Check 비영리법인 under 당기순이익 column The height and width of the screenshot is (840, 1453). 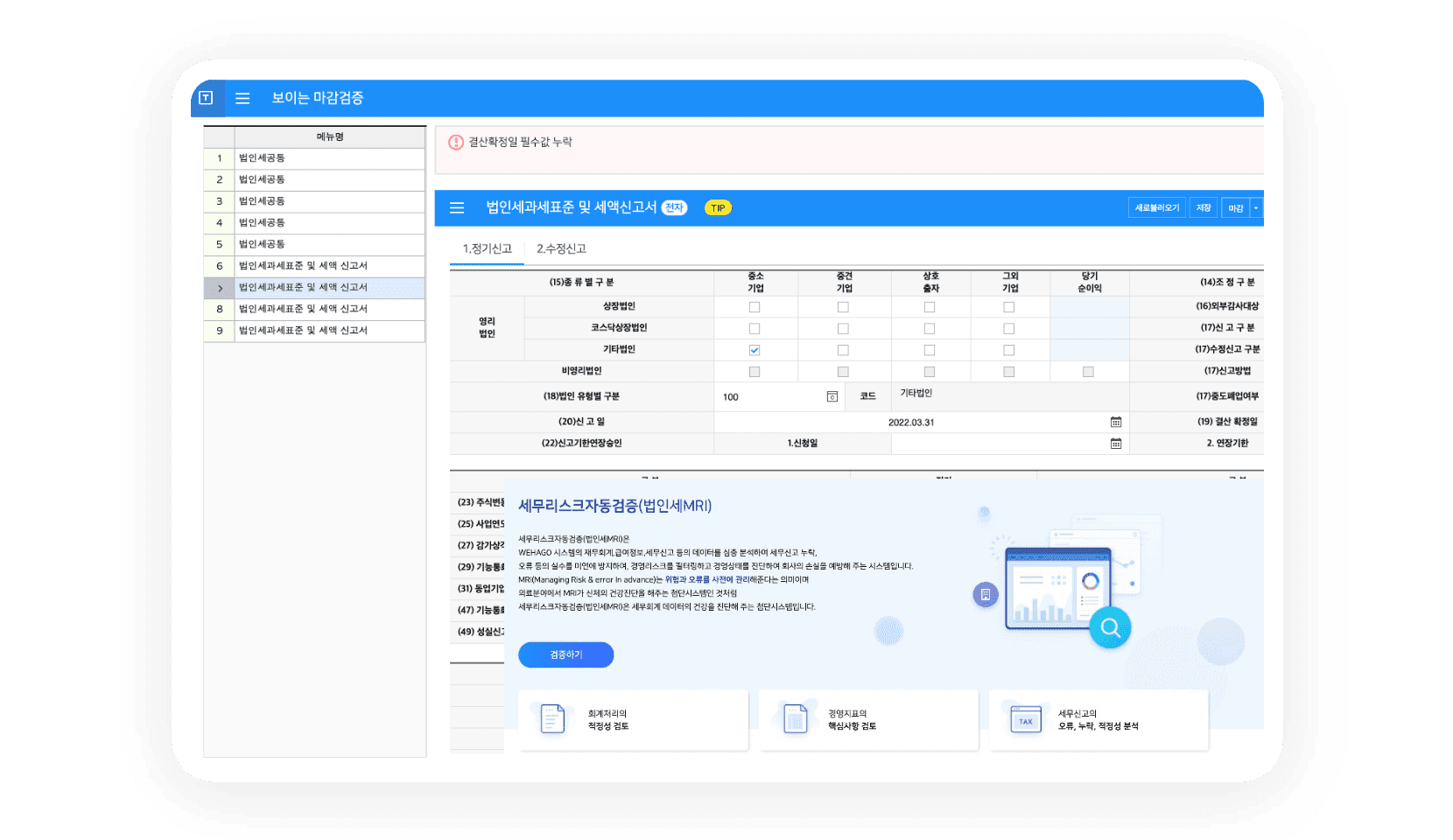click(x=1088, y=372)
